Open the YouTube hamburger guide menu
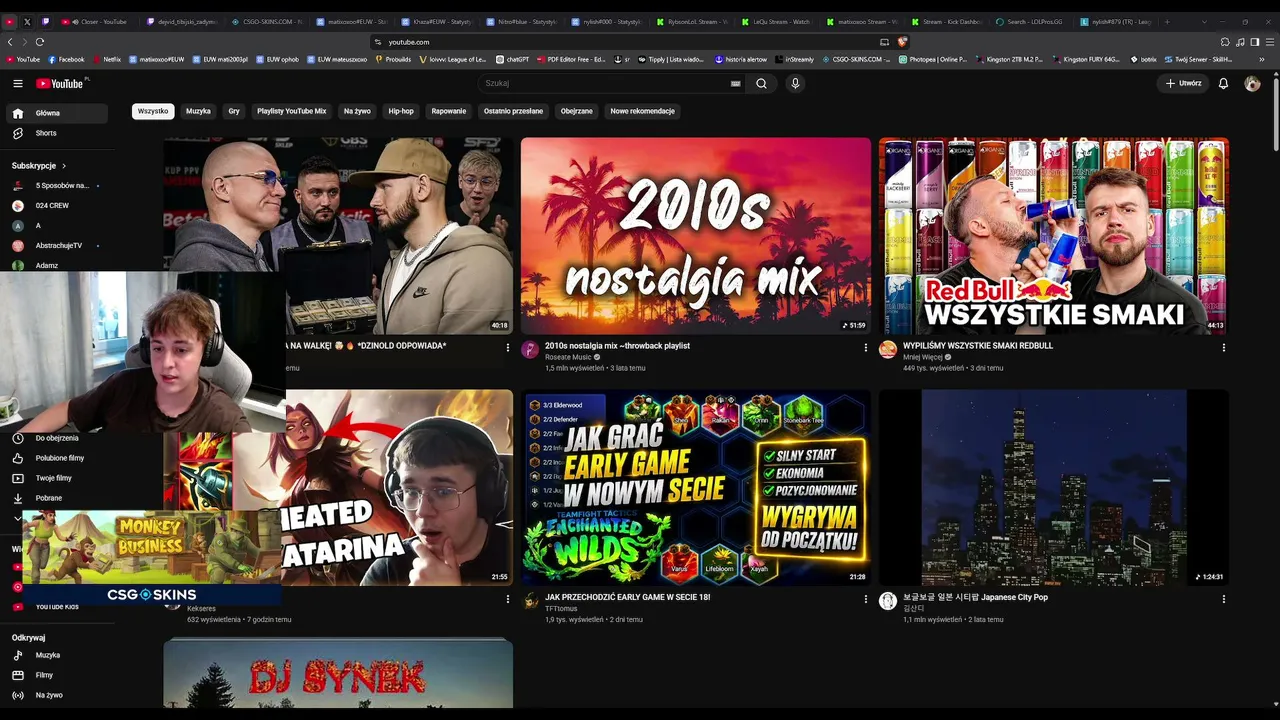The width and height of the screenshot is (1280, 720). [x=17, y=83]
